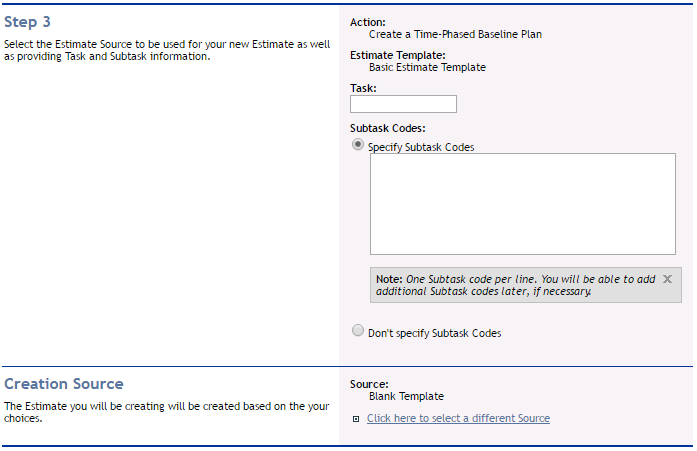
Task: Open the select a different Source link
Action: tap(458, 418)
